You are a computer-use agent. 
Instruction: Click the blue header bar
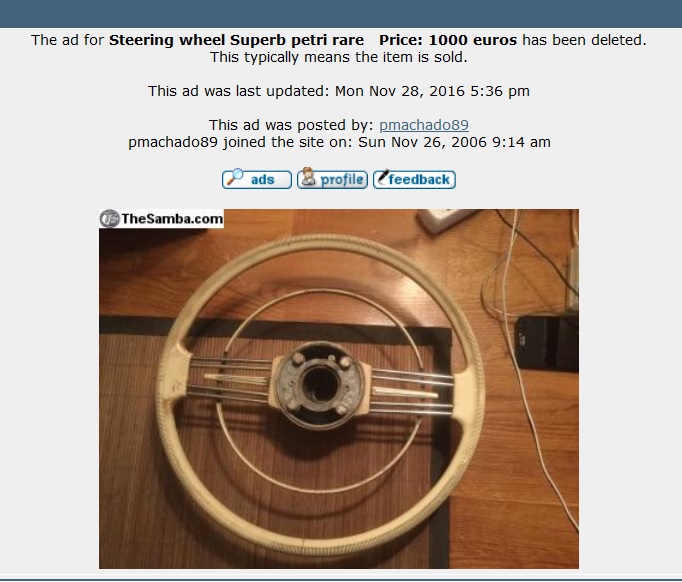point(341,14)
